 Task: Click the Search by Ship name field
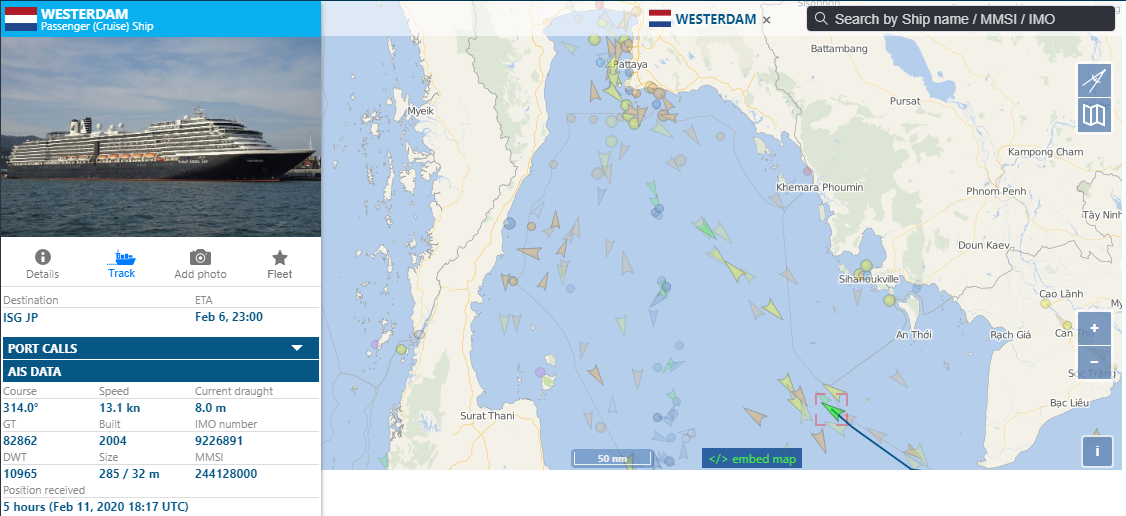click(961, 19)
